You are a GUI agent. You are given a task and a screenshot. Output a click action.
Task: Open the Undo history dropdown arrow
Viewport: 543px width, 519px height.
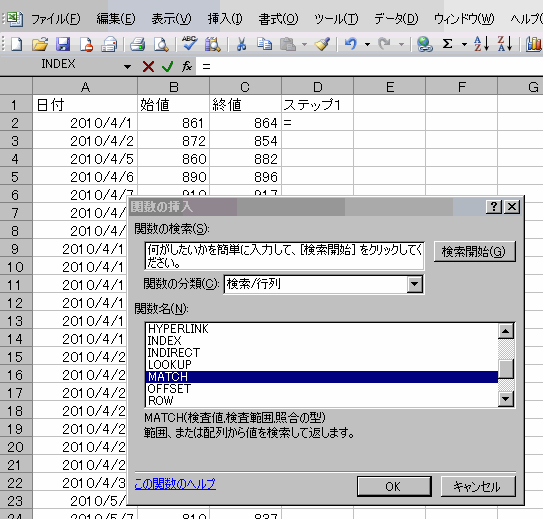(367, 44)
